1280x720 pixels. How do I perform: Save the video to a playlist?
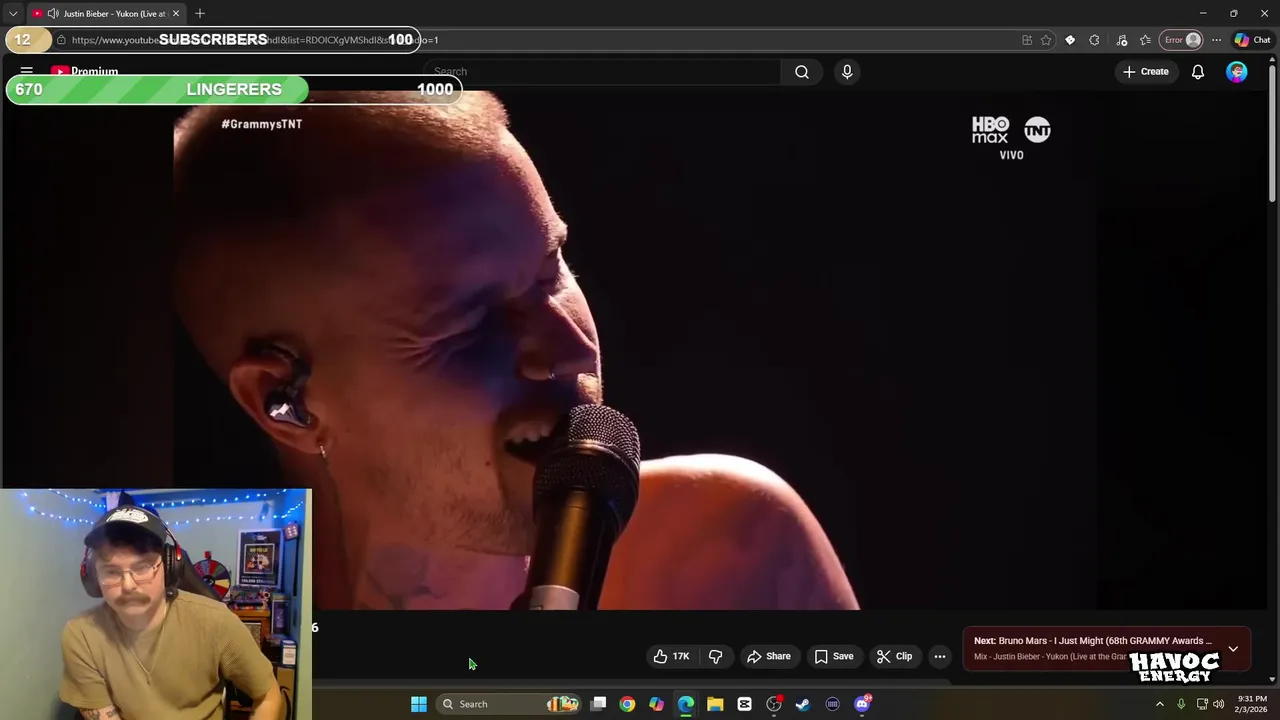click(x=834, y=656)
